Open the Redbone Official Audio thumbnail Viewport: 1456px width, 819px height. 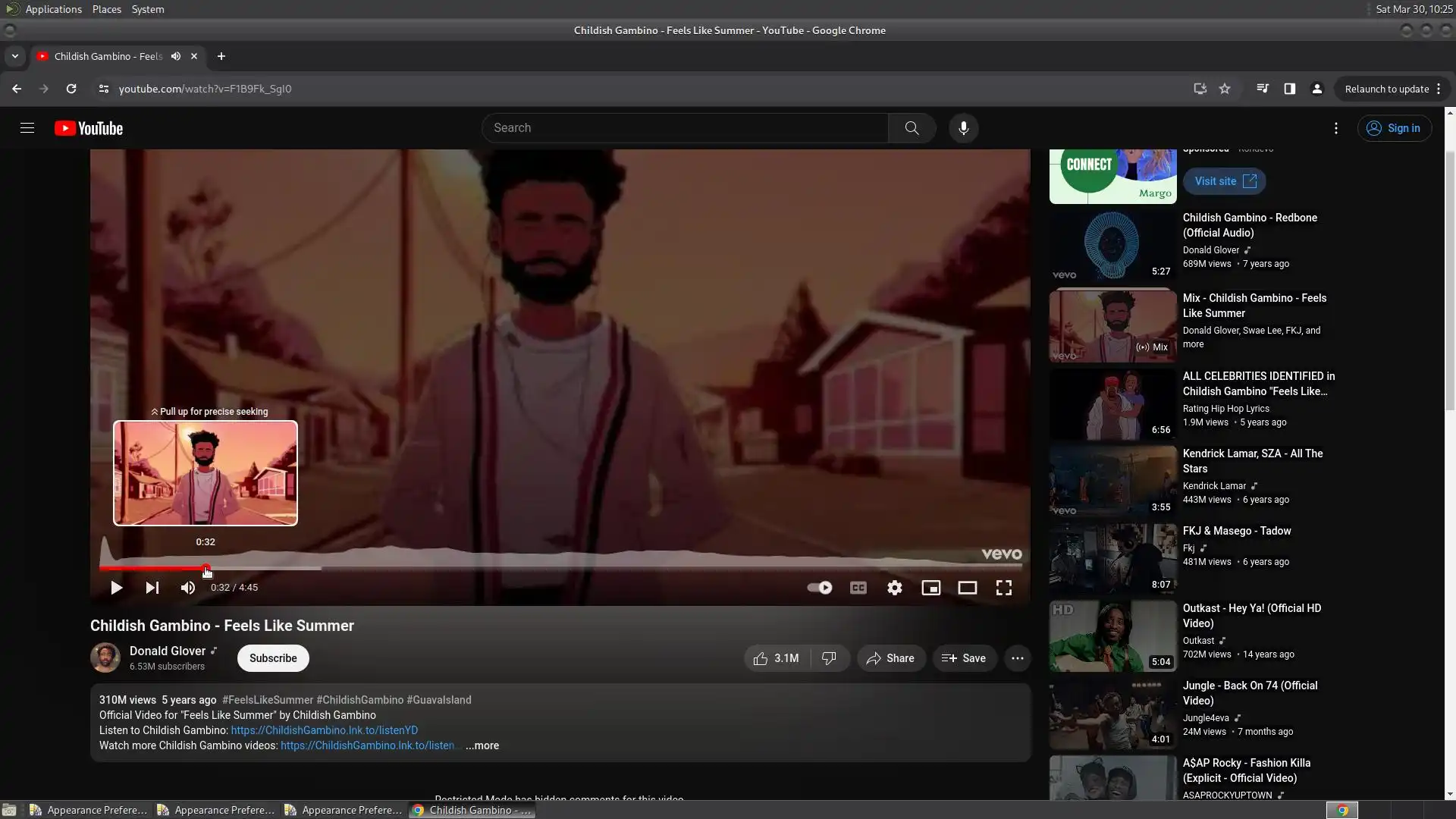click(1112, 245)
